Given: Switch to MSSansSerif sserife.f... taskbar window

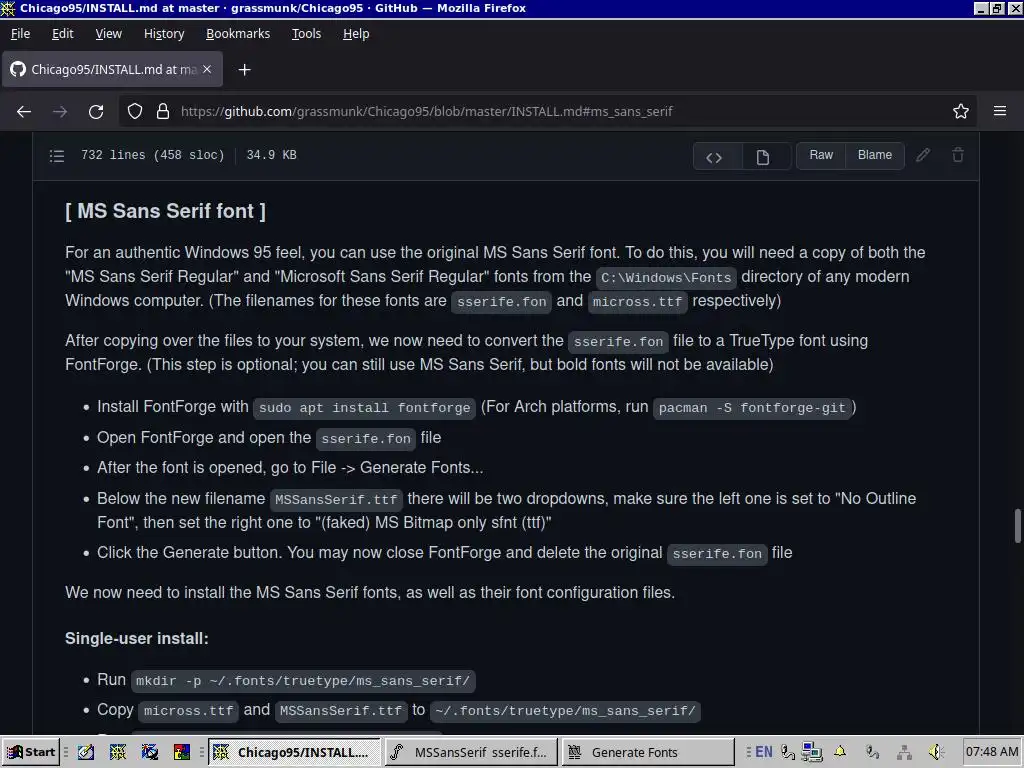Looking at the screenshot, I should 471,752.
